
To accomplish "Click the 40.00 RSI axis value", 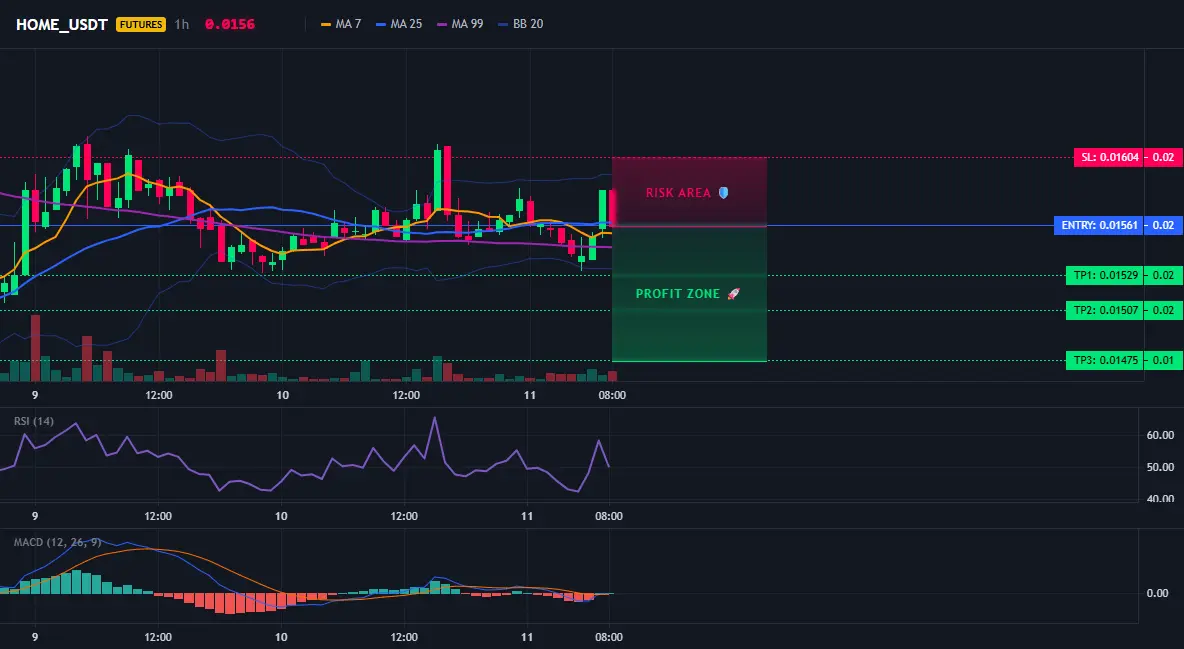I will pyautogui.click(x=1160, y=498).
